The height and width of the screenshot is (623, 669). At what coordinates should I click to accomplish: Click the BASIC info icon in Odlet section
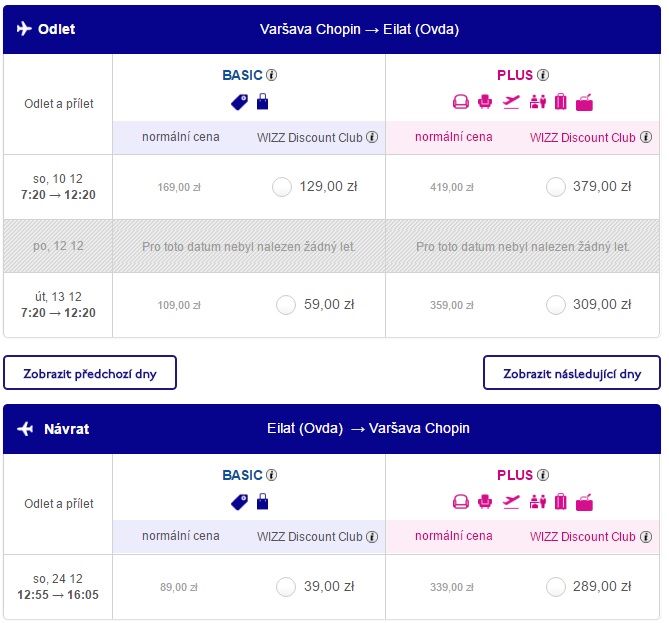tap(271, 75)
